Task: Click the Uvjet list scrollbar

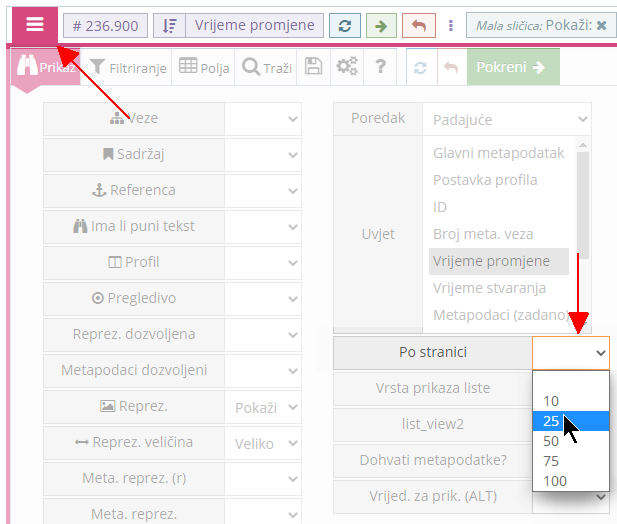Action: coord(583,205)
